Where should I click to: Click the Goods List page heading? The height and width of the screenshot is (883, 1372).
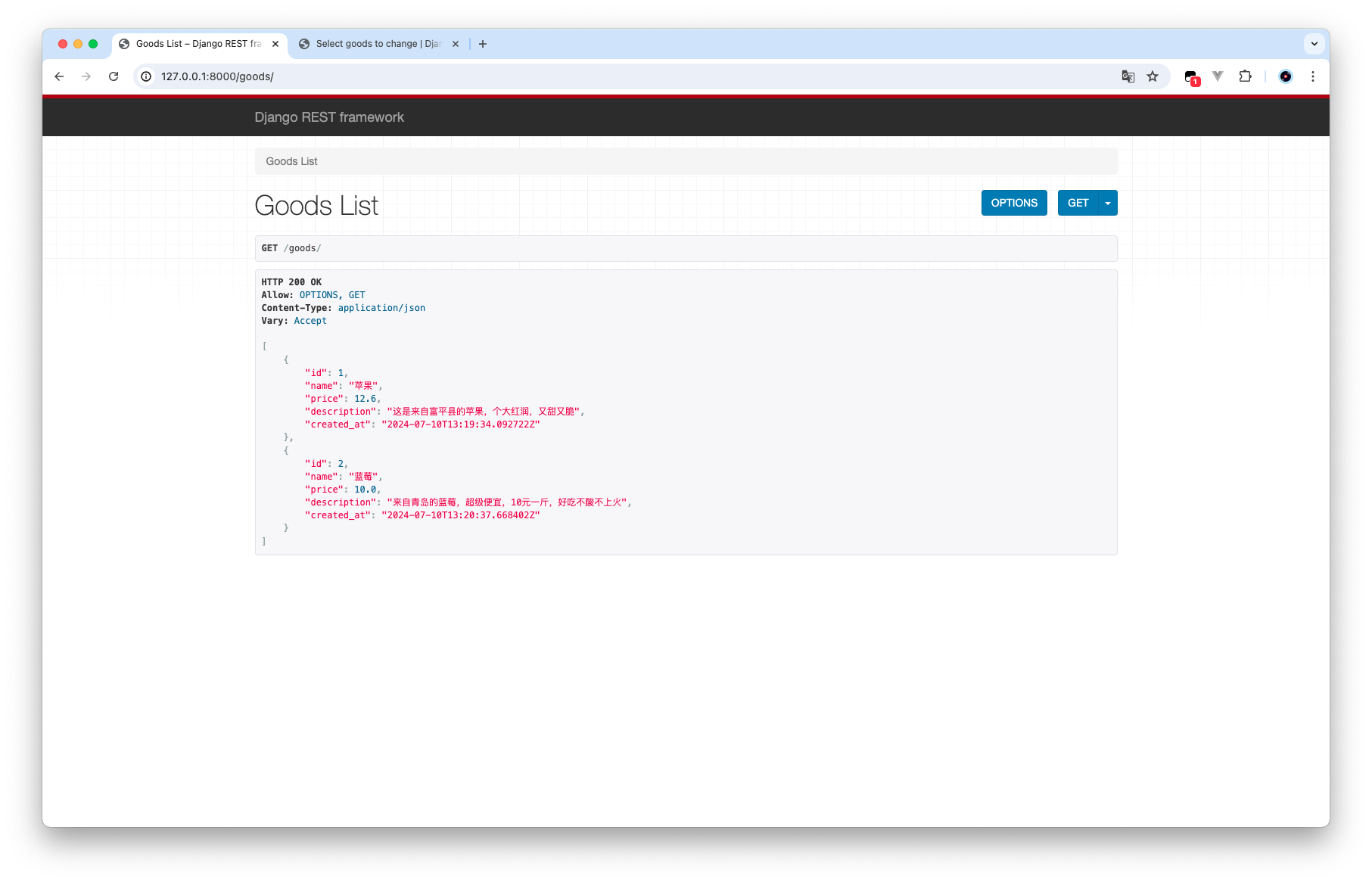click(316, 206)
